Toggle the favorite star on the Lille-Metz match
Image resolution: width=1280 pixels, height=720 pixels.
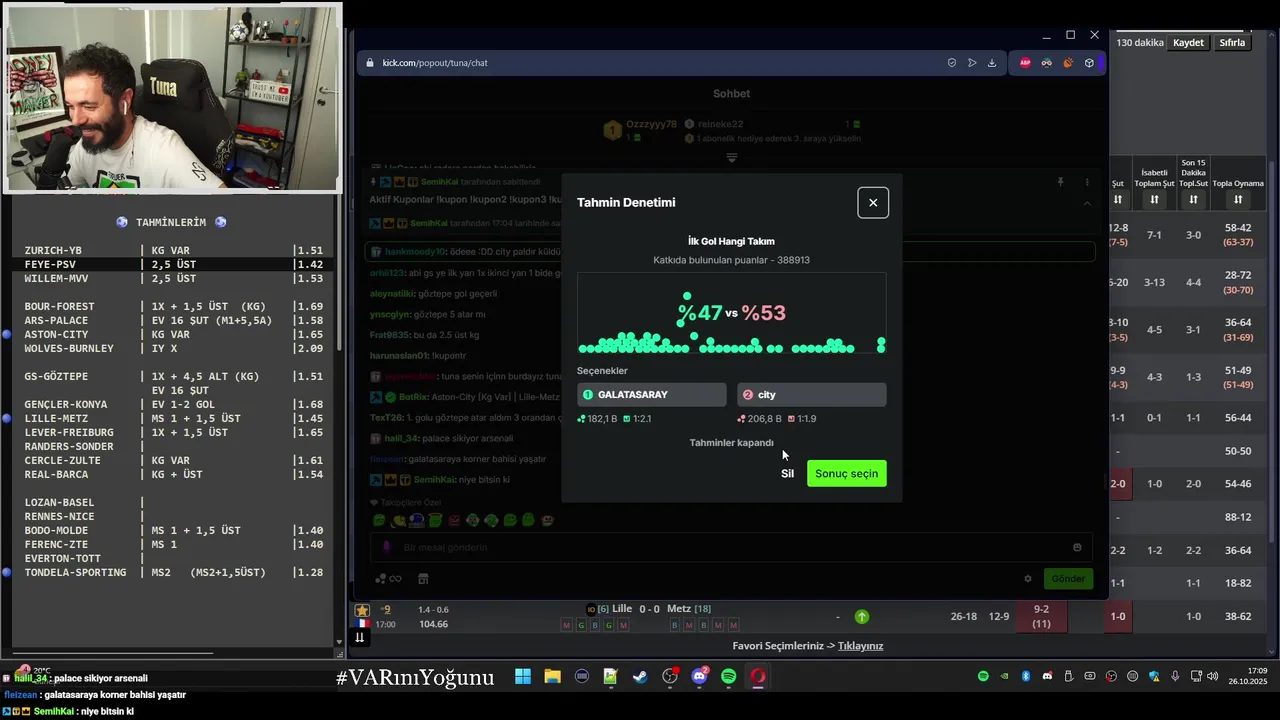coord(362,610)
